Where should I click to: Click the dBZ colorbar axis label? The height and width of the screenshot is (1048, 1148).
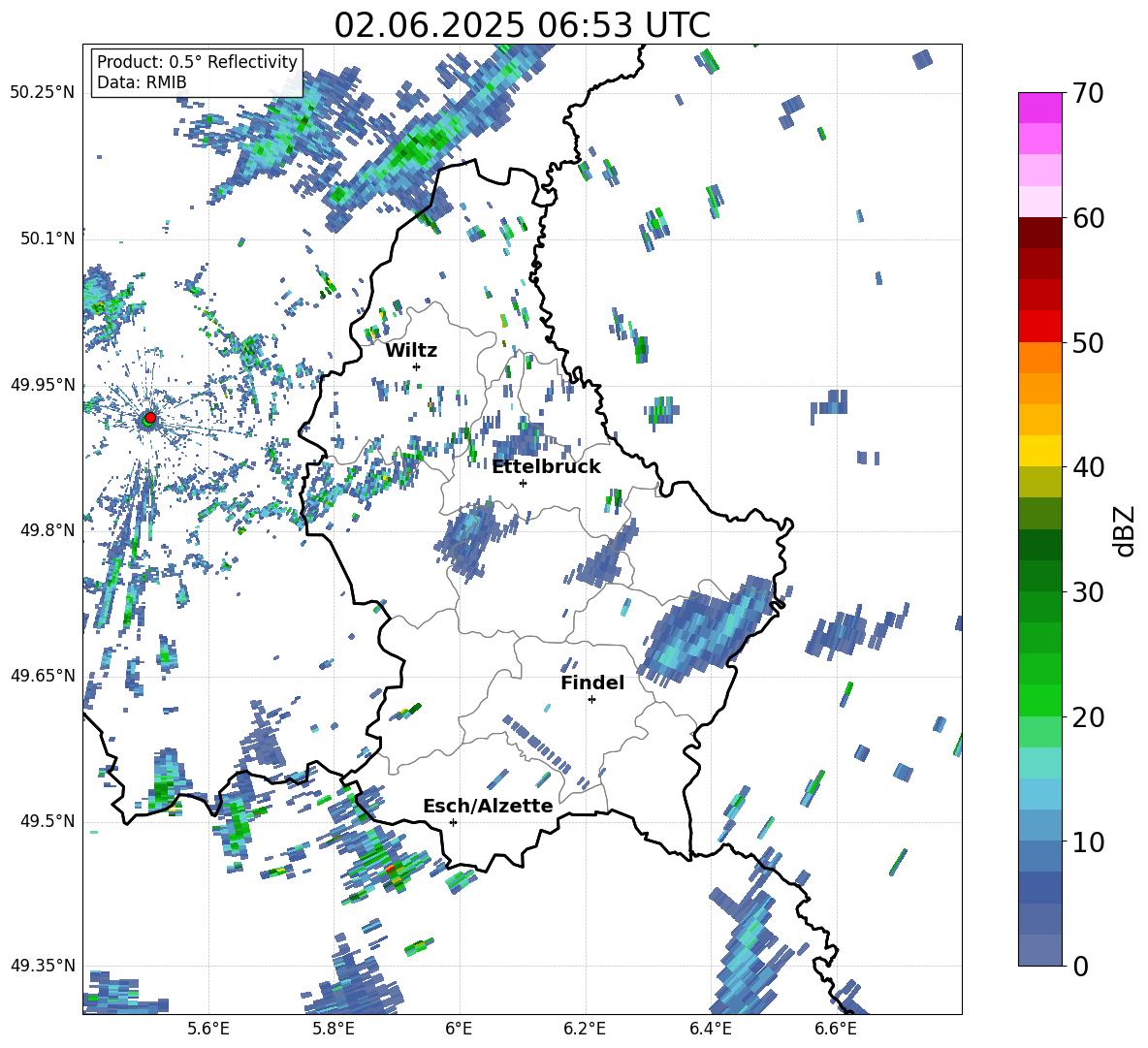(x=1126, y=530)
